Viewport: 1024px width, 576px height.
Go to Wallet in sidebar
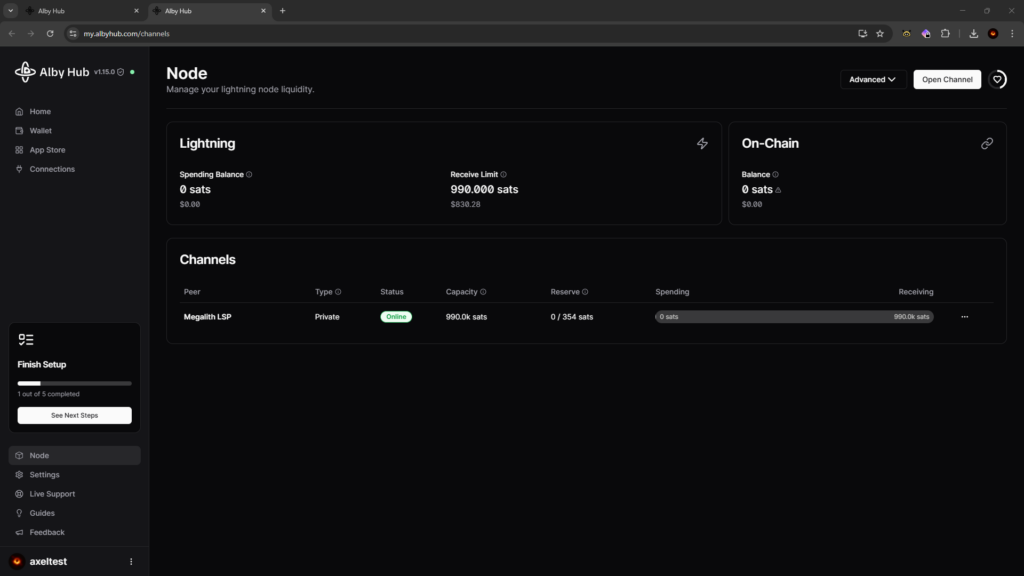point(40,131)
